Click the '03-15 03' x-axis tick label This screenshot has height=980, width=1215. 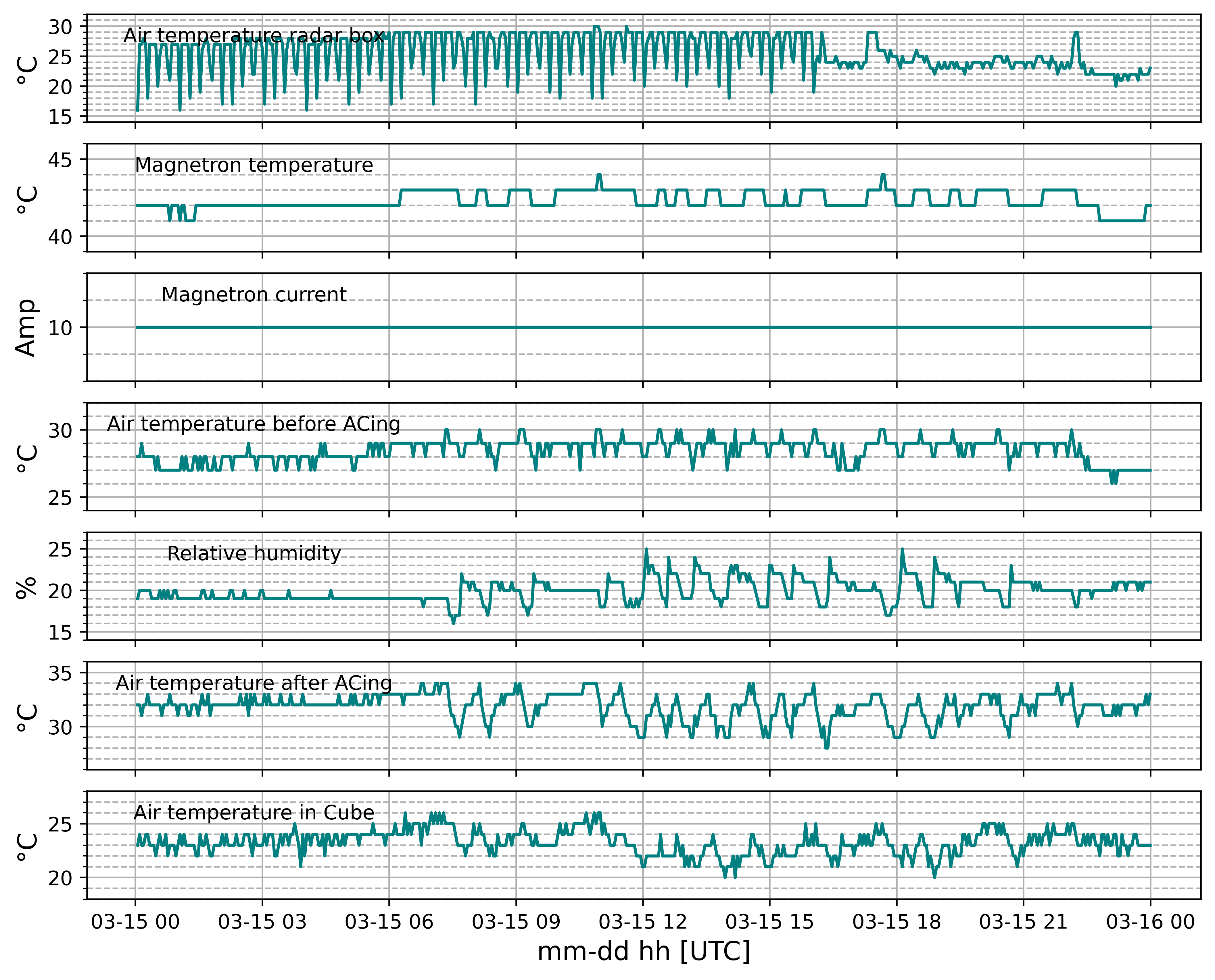(x=262, y=922)
